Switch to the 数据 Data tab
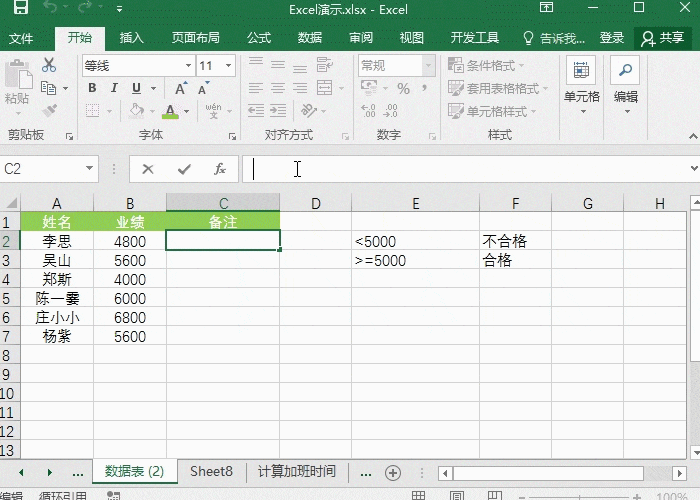Image resolution: width=700 pixels, height=500 pixels. [x=310, y=38]
